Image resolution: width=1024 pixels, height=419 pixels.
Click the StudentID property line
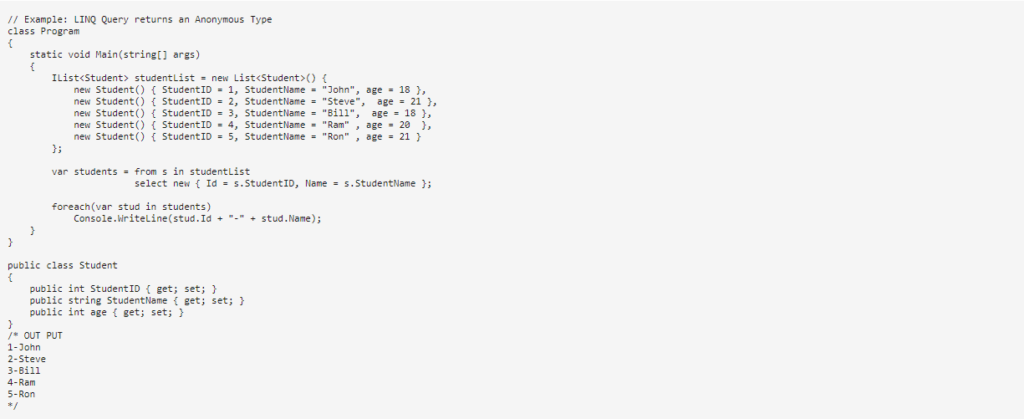(x=123, y=289)
